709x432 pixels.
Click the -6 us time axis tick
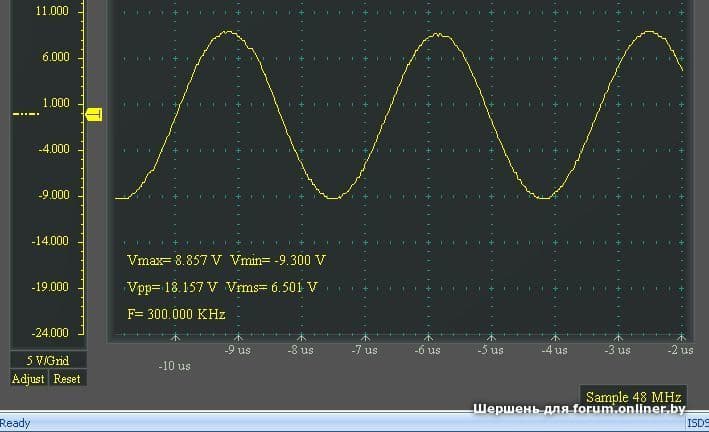point(427,350)
